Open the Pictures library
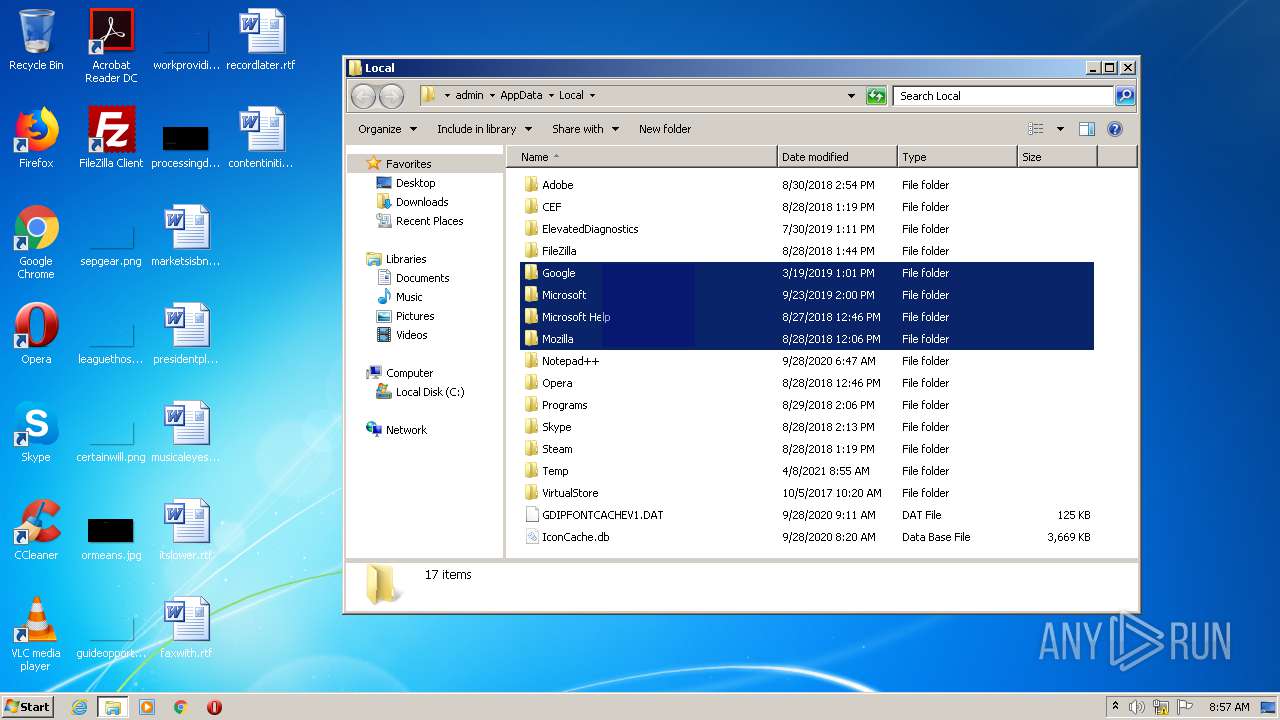The width and height of the screenshot is (1280, 720). (x=414, y=316)
